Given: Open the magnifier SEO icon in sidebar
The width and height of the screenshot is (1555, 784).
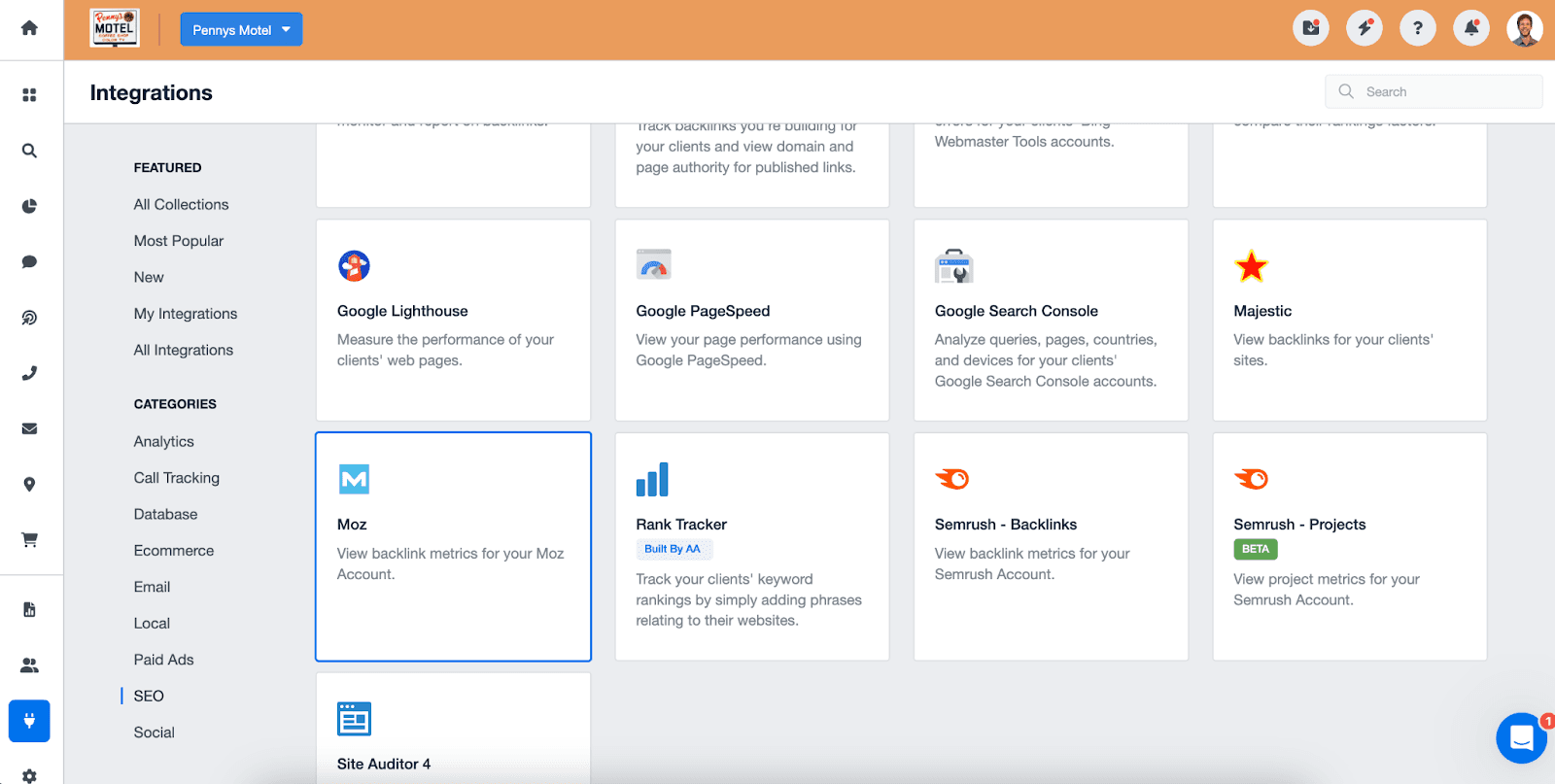Looking at the screenshot, I should pos(29,151).
